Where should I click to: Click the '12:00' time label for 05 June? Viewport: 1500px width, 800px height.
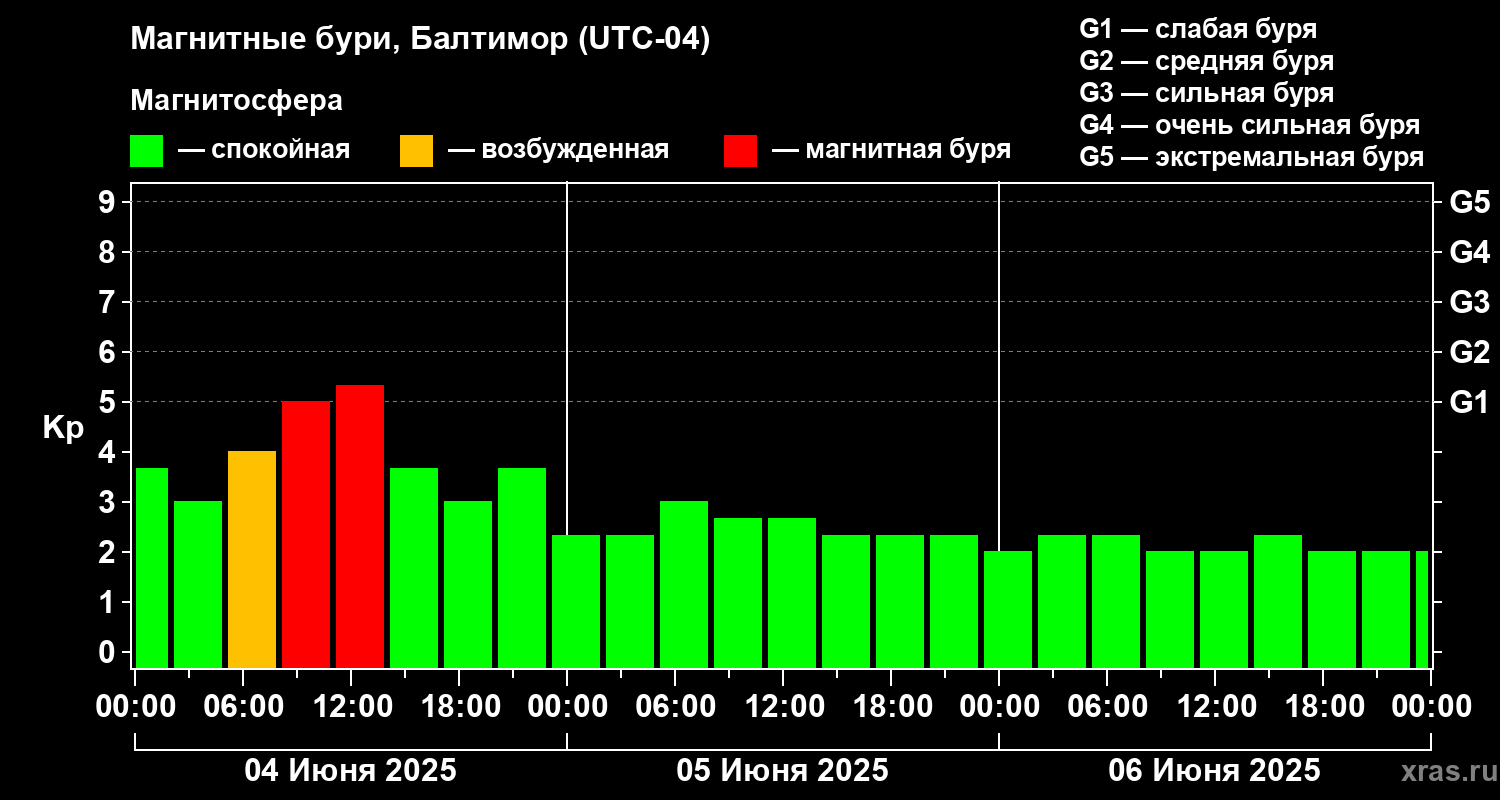tap(783, 707)
